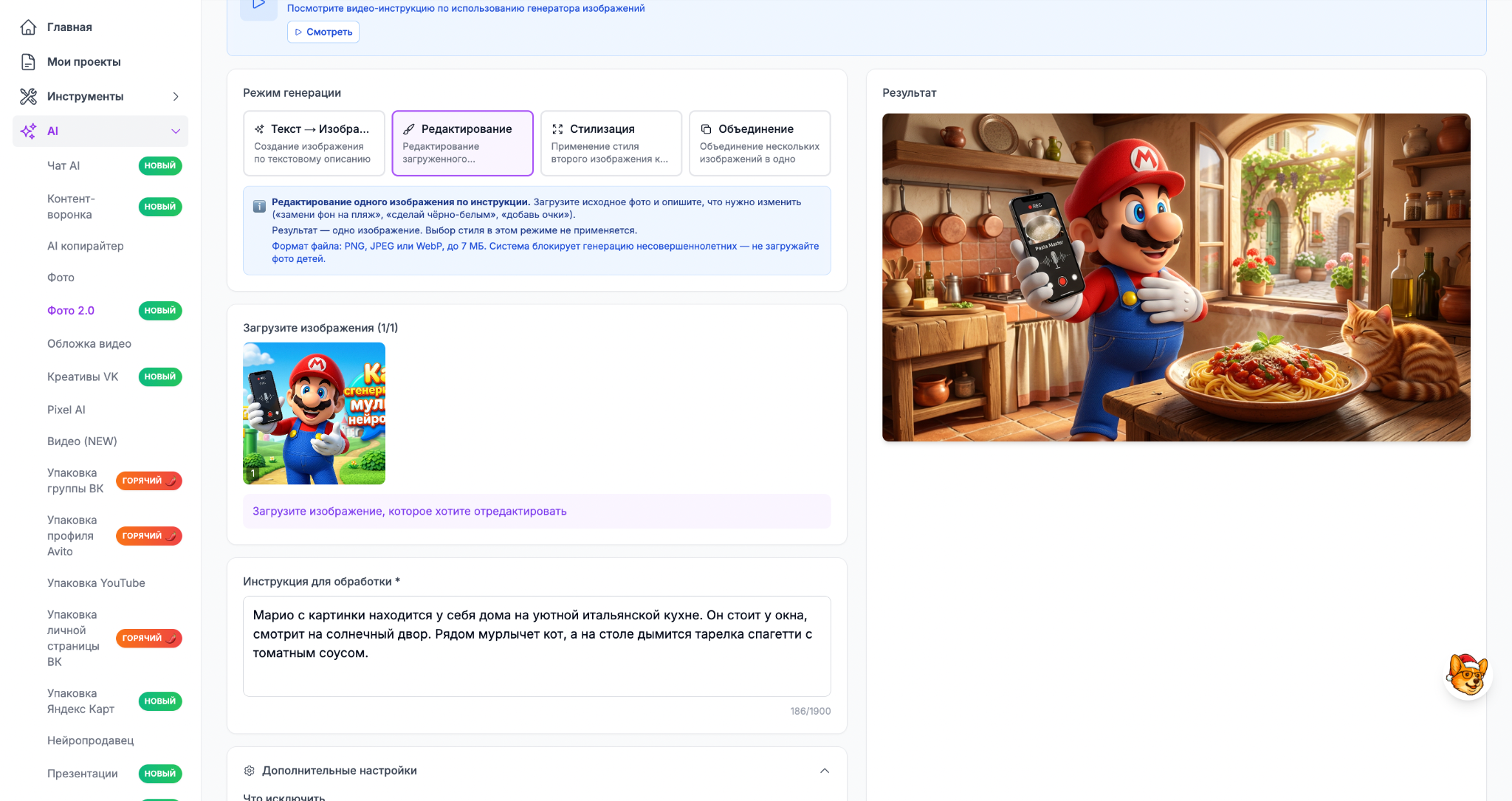Click the Результат heading

[x=910, y=93]
